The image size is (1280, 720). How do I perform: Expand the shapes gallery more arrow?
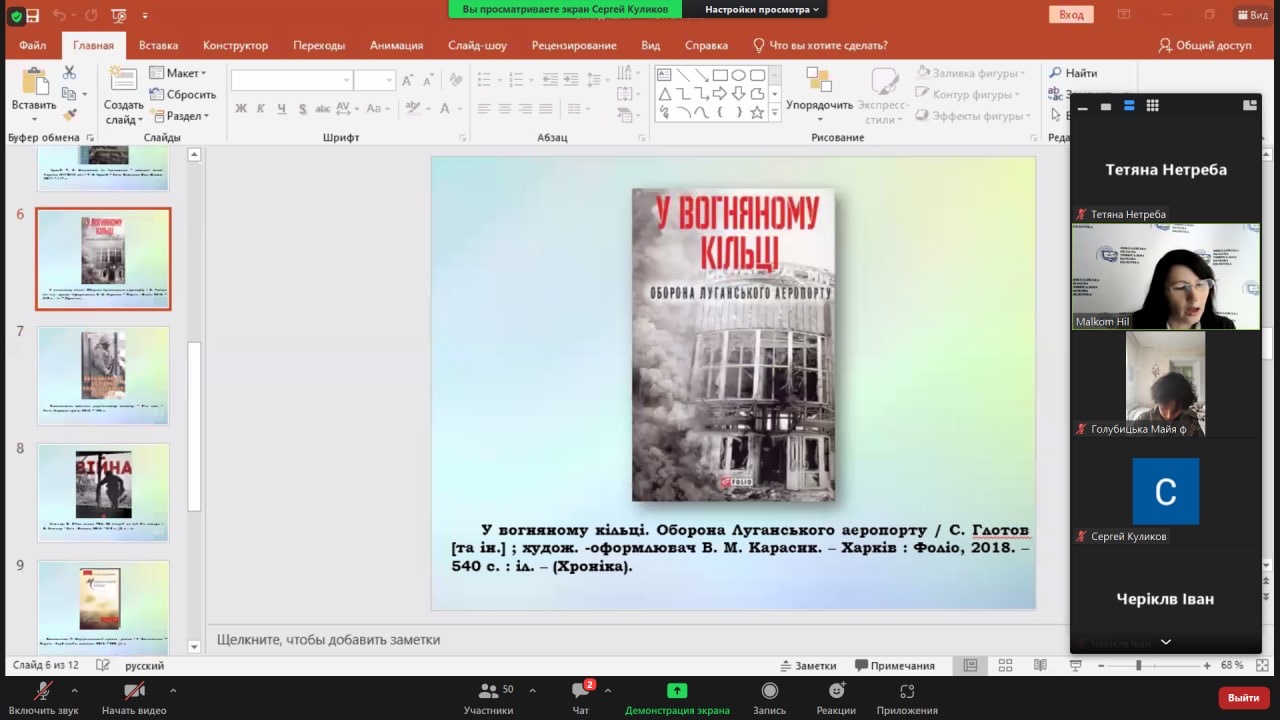[774, 115]
